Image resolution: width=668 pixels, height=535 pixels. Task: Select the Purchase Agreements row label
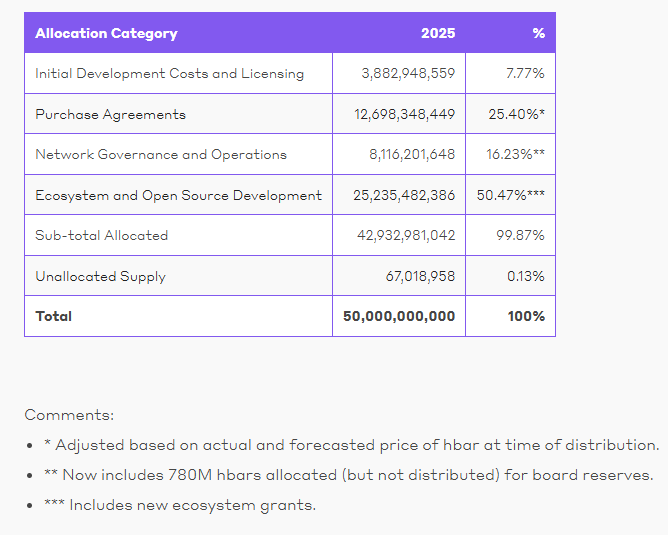110,115
